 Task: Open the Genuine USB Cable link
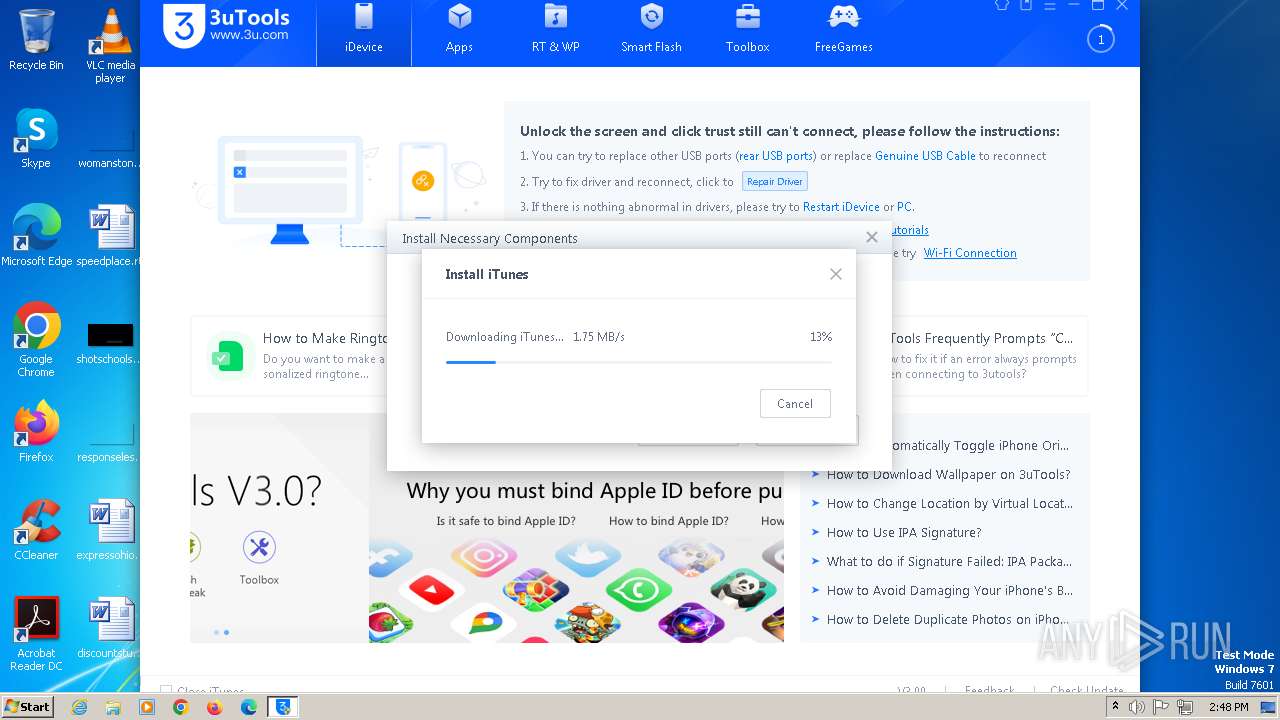coord(925,156)
